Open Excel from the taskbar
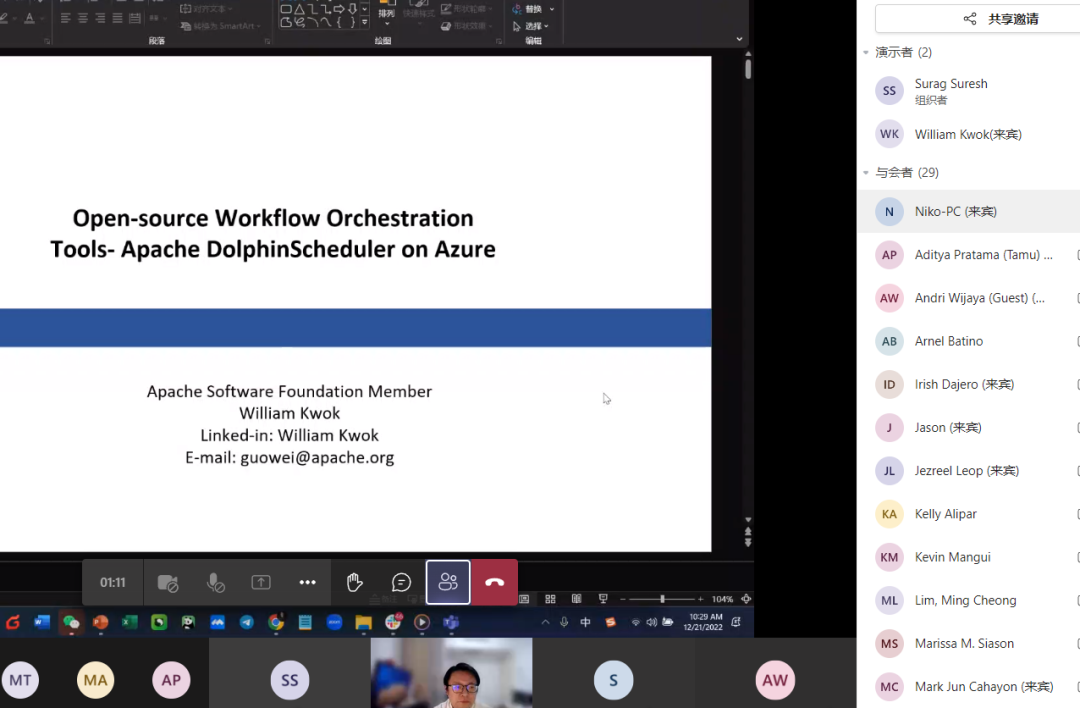The height and width of the screenshot is (708, 1080). click(129, 623)
